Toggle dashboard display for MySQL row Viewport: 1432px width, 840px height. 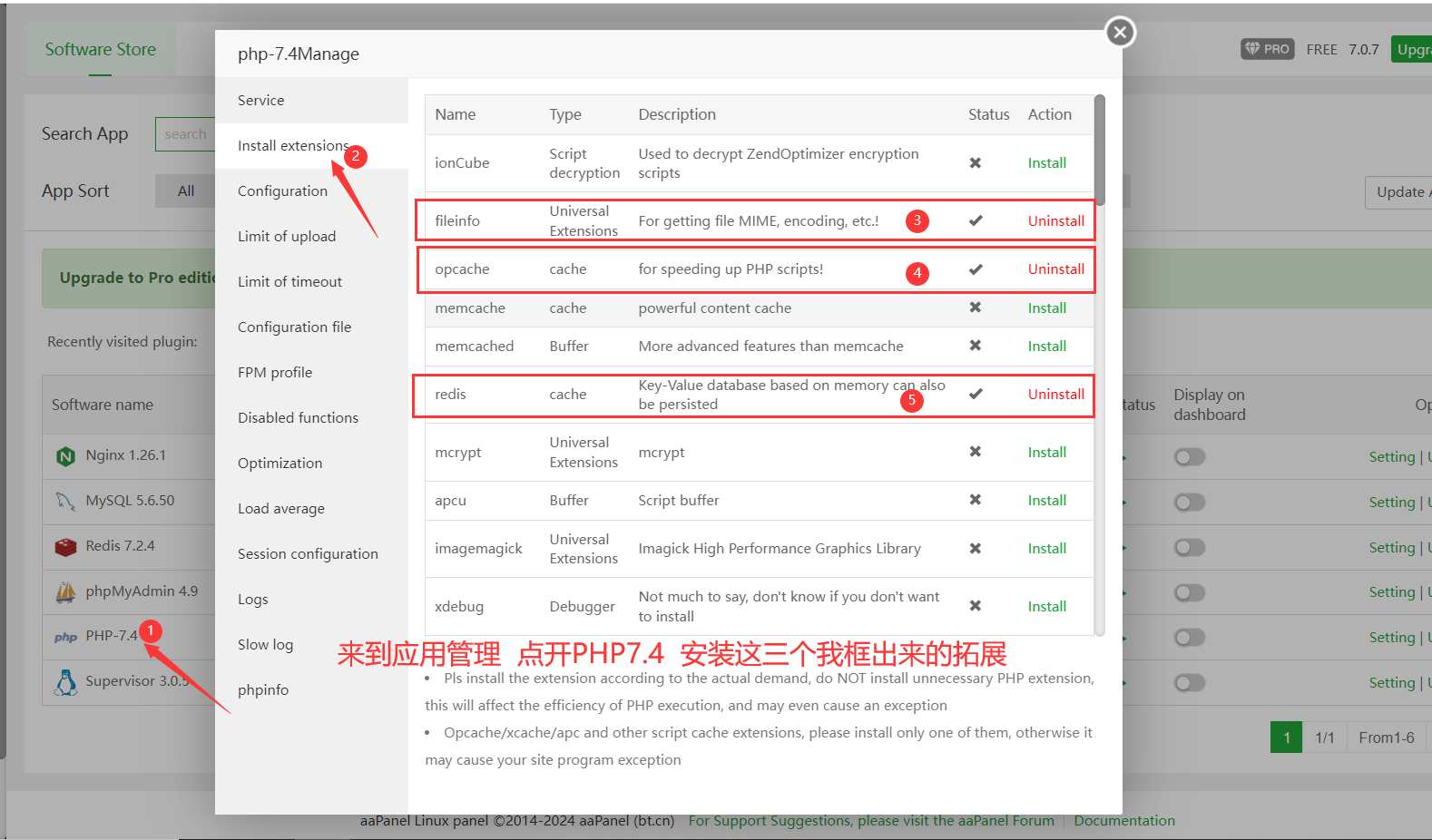1190,502
